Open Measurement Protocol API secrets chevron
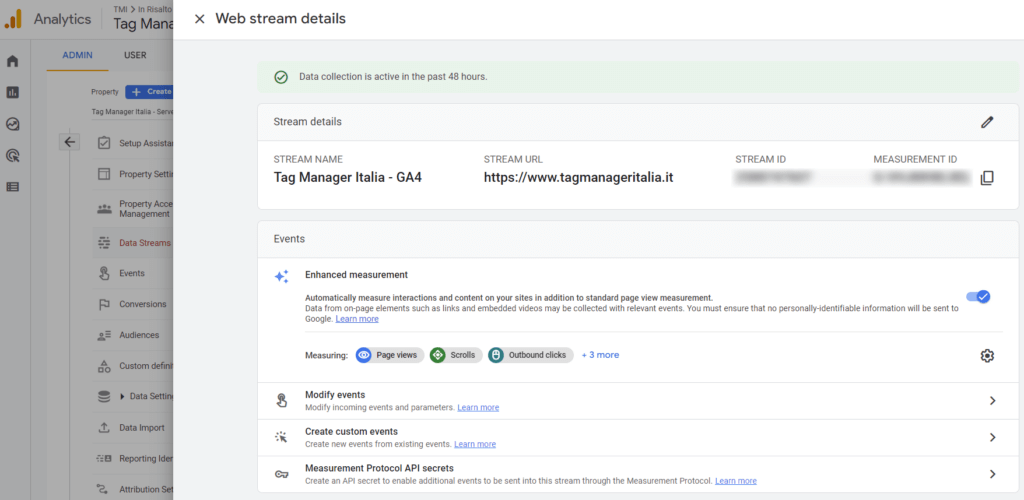The height and width of the screenshot is (500, 1024). click(x=992, y=474)
